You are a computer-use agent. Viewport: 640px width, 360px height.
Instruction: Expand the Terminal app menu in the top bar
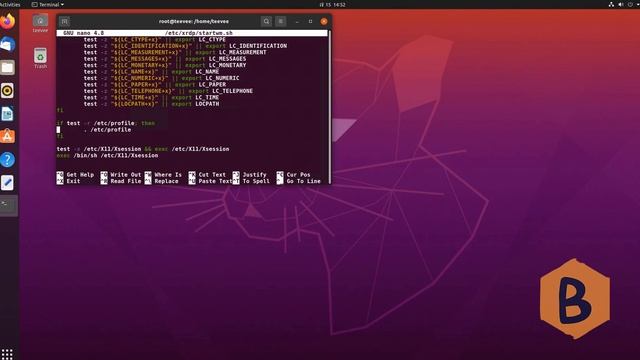click(x=48, y=4)
